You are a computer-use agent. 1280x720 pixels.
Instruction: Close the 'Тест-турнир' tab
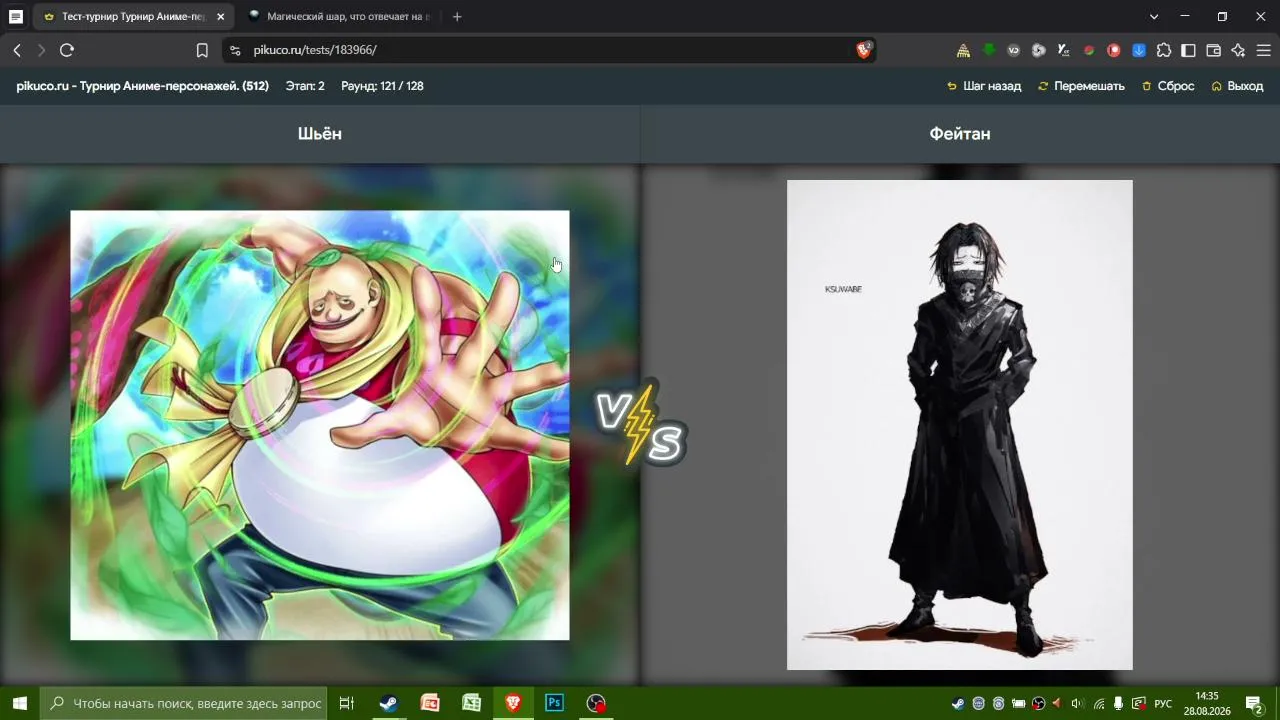coord(221,17)
